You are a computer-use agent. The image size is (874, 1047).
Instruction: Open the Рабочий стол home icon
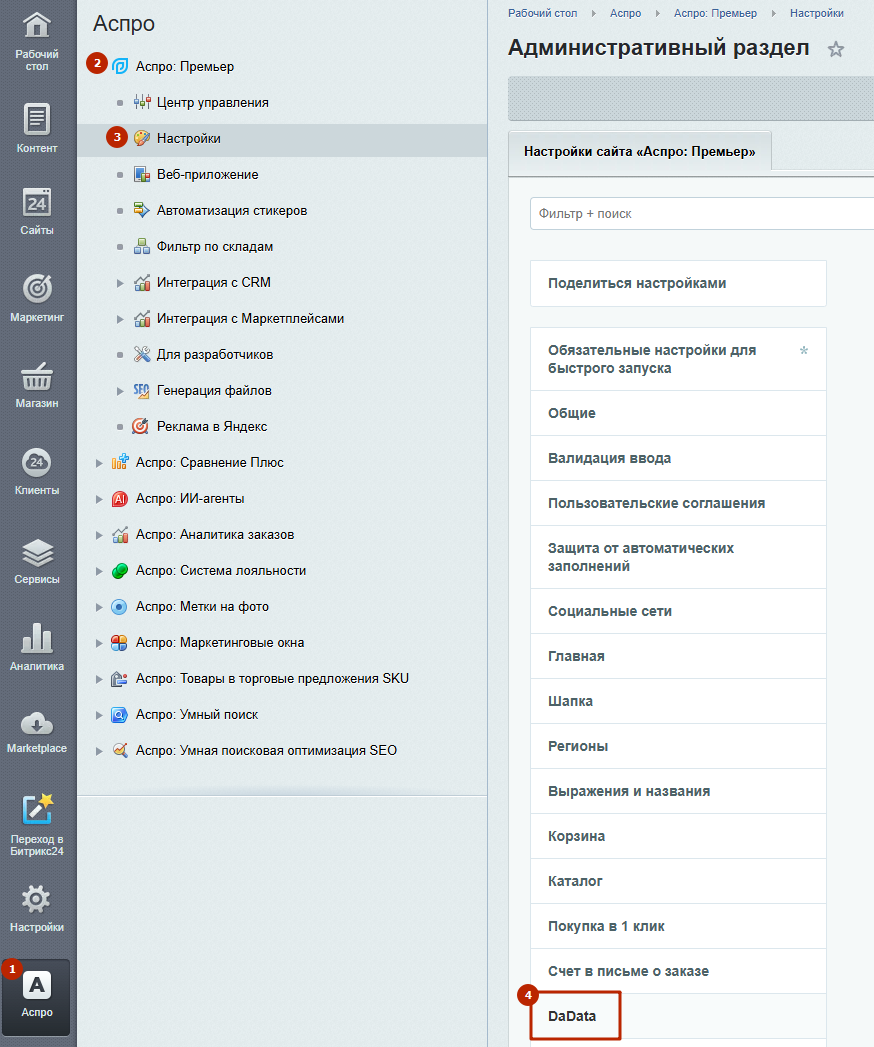(x=37, y=27)
